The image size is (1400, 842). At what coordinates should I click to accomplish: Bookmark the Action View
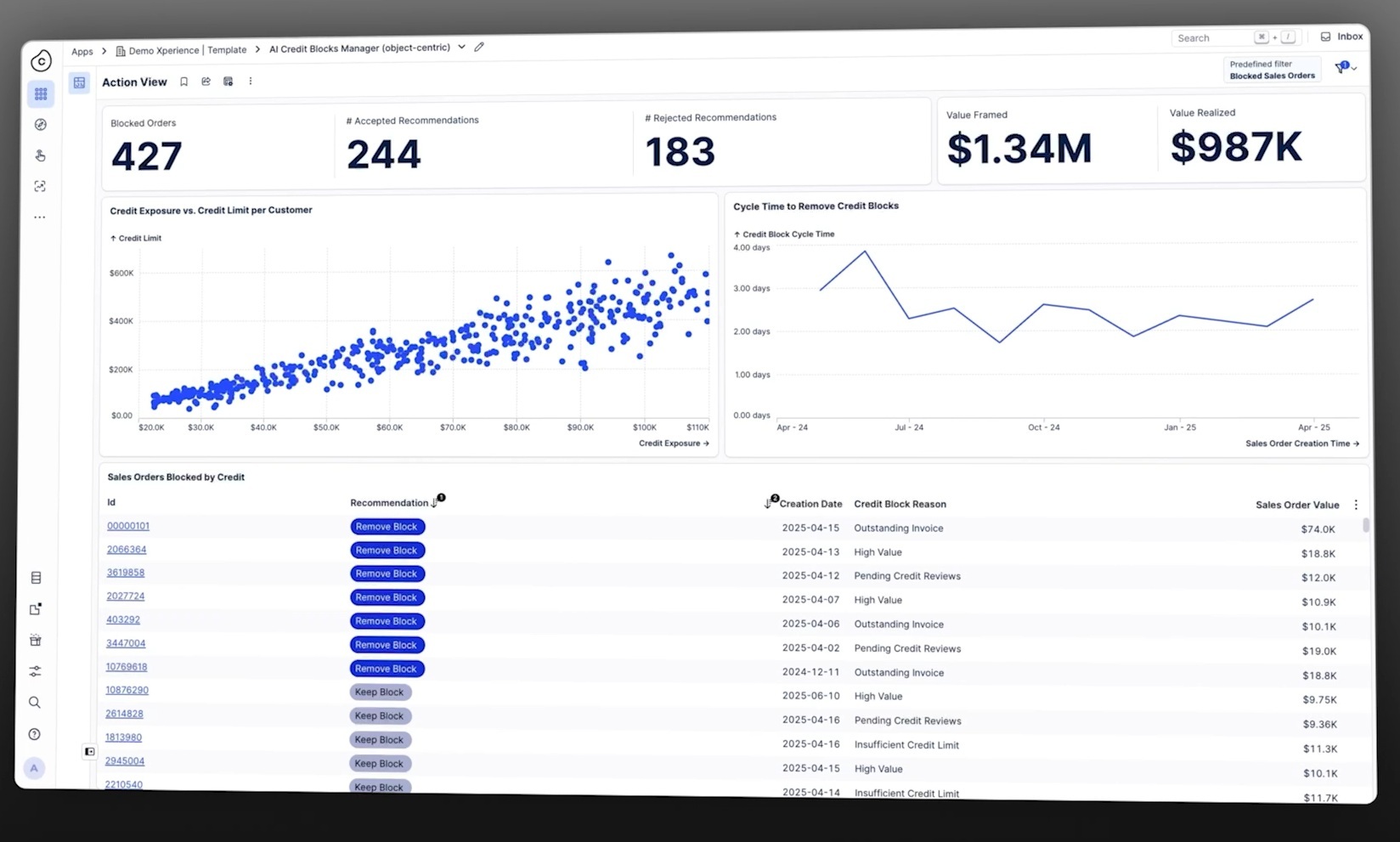(x=184, y=82)
